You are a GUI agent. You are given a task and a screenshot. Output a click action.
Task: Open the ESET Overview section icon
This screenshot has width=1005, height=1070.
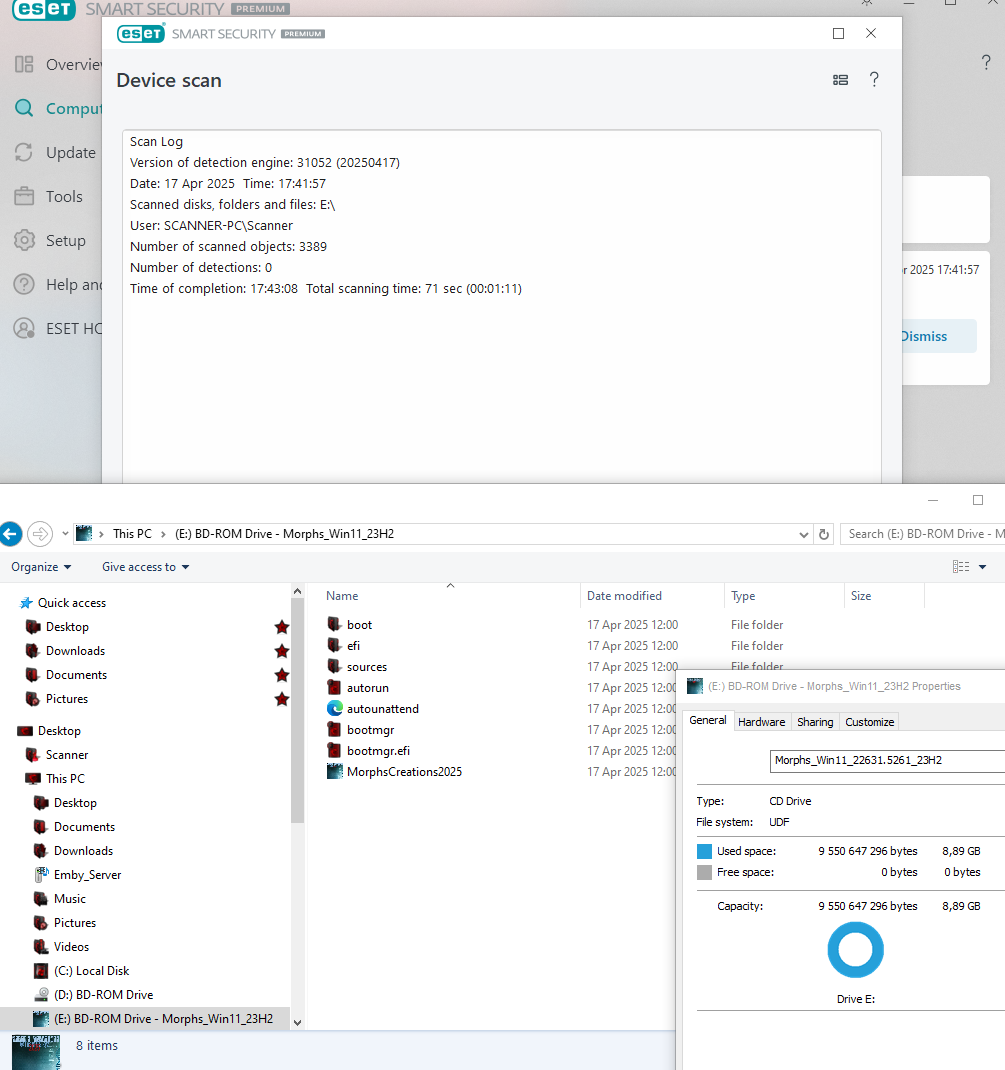coord(24,64)
